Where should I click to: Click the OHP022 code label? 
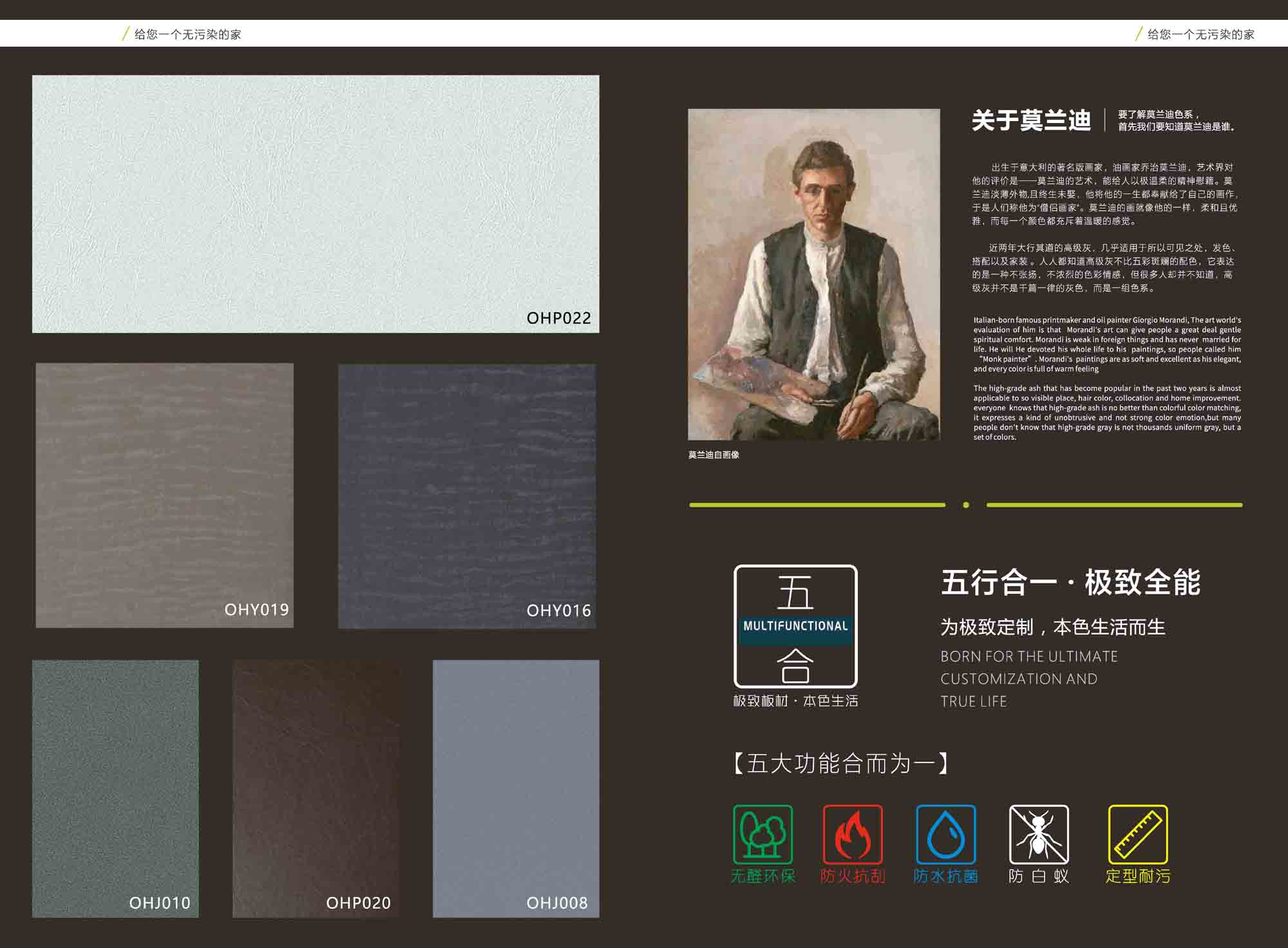(558, 318)
